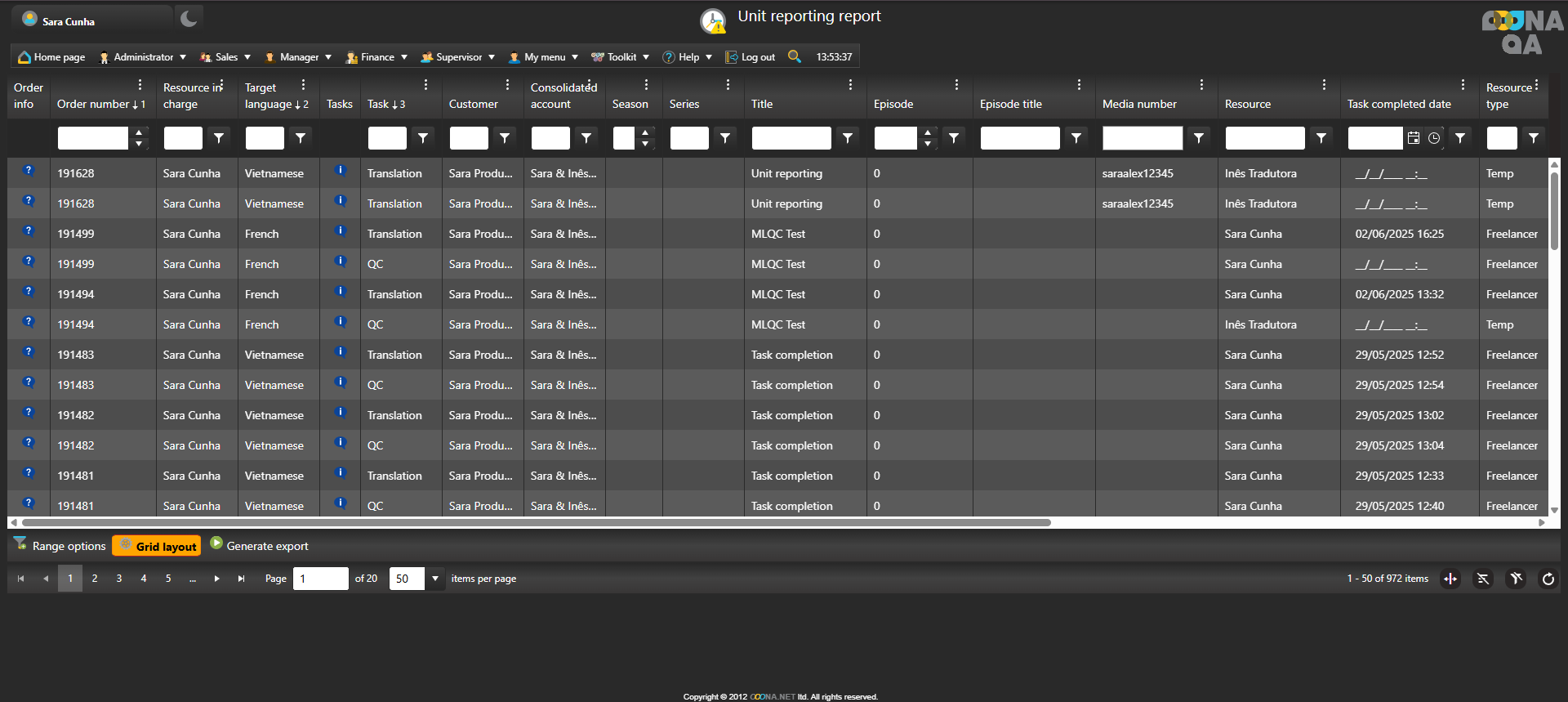Open the Episode column options menu
1568x702 pixels.
tap(956, 85)
